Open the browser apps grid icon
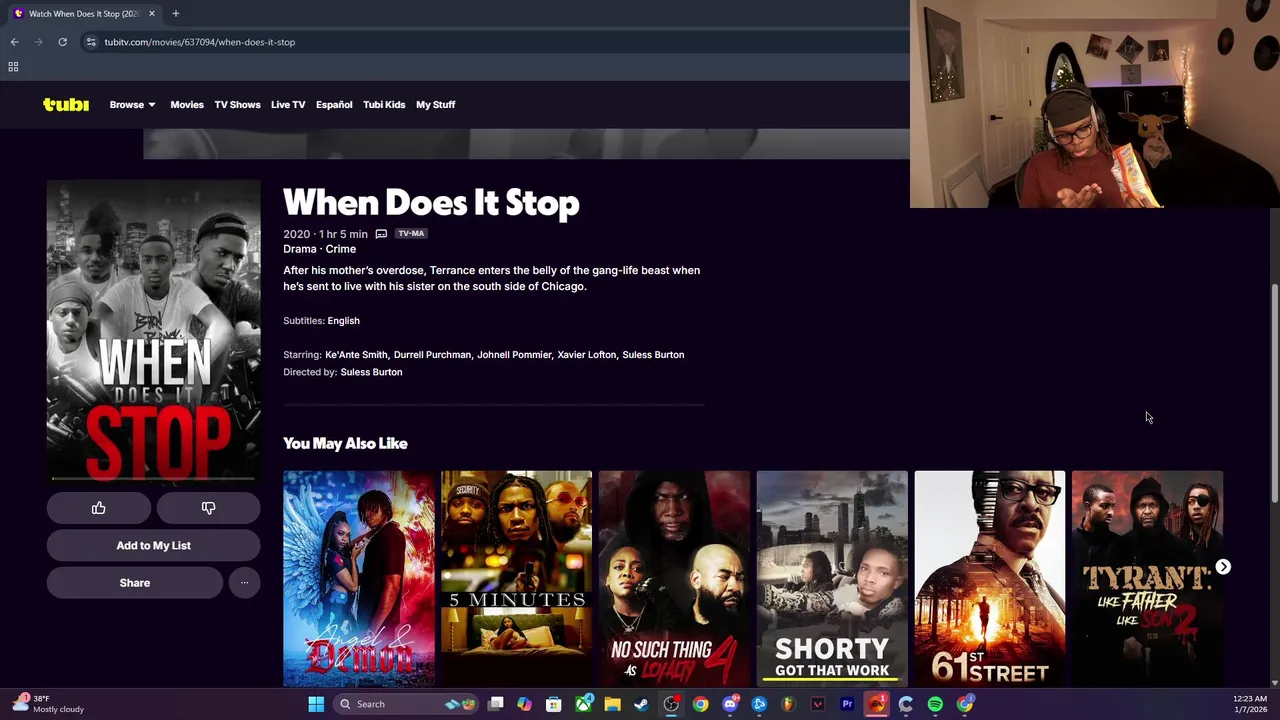Screen dimensions: 1280x720 pos(13,67)
